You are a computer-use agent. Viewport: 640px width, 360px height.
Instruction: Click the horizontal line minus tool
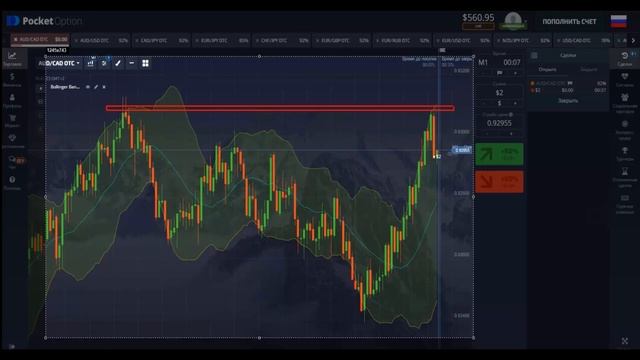pos(131,63)
